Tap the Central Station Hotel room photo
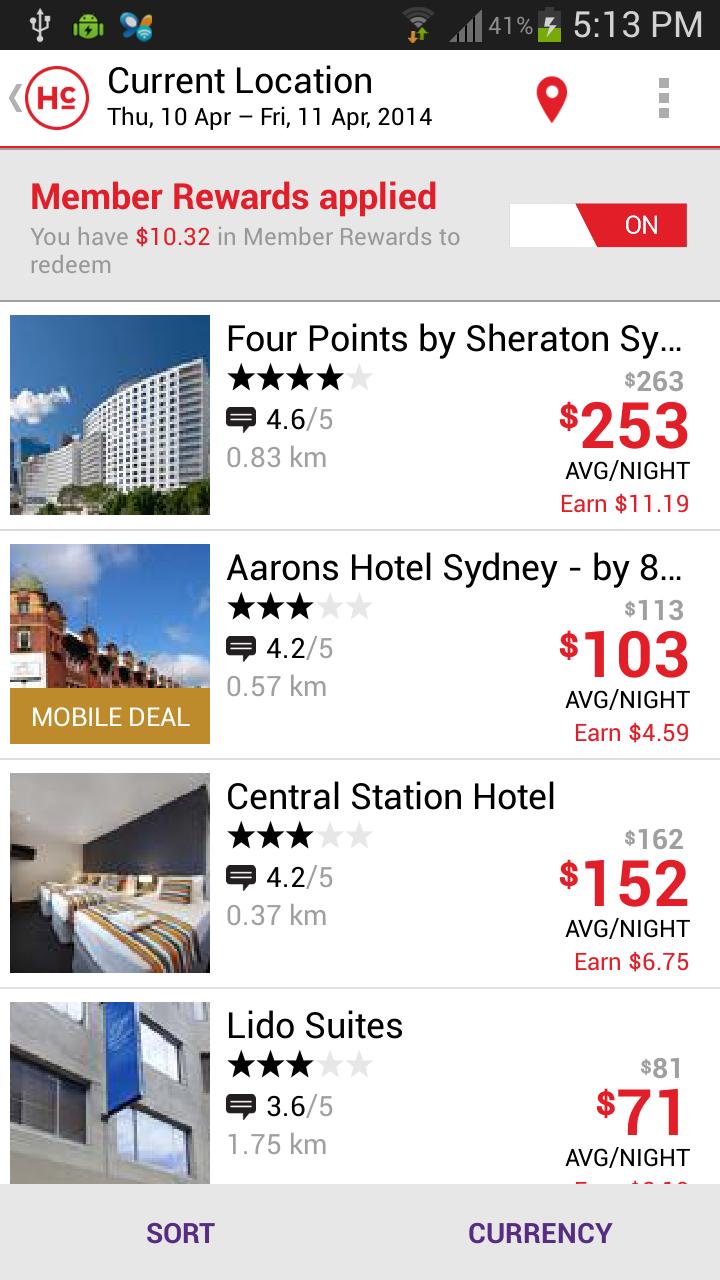 point(110,873)
